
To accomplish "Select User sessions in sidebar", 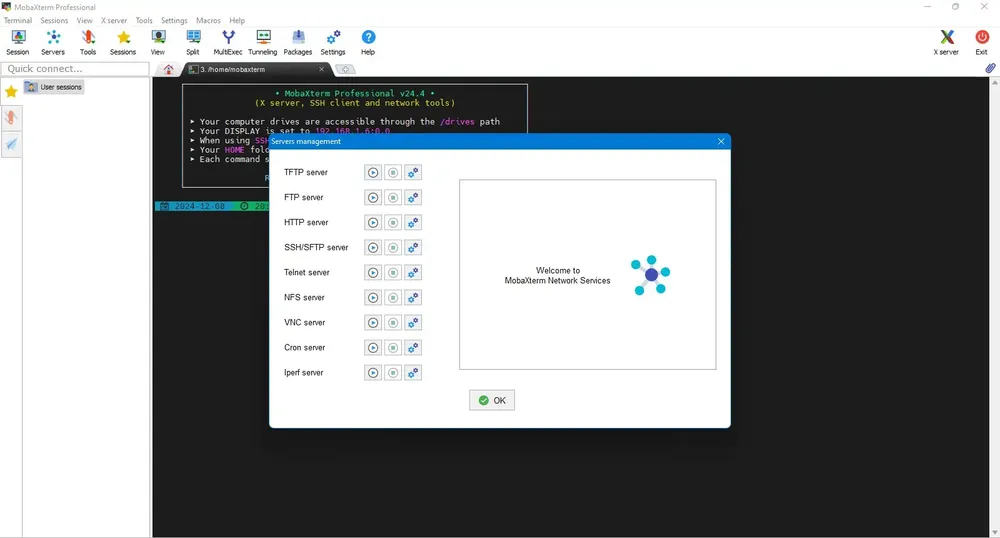I will [x=54, y=87].
